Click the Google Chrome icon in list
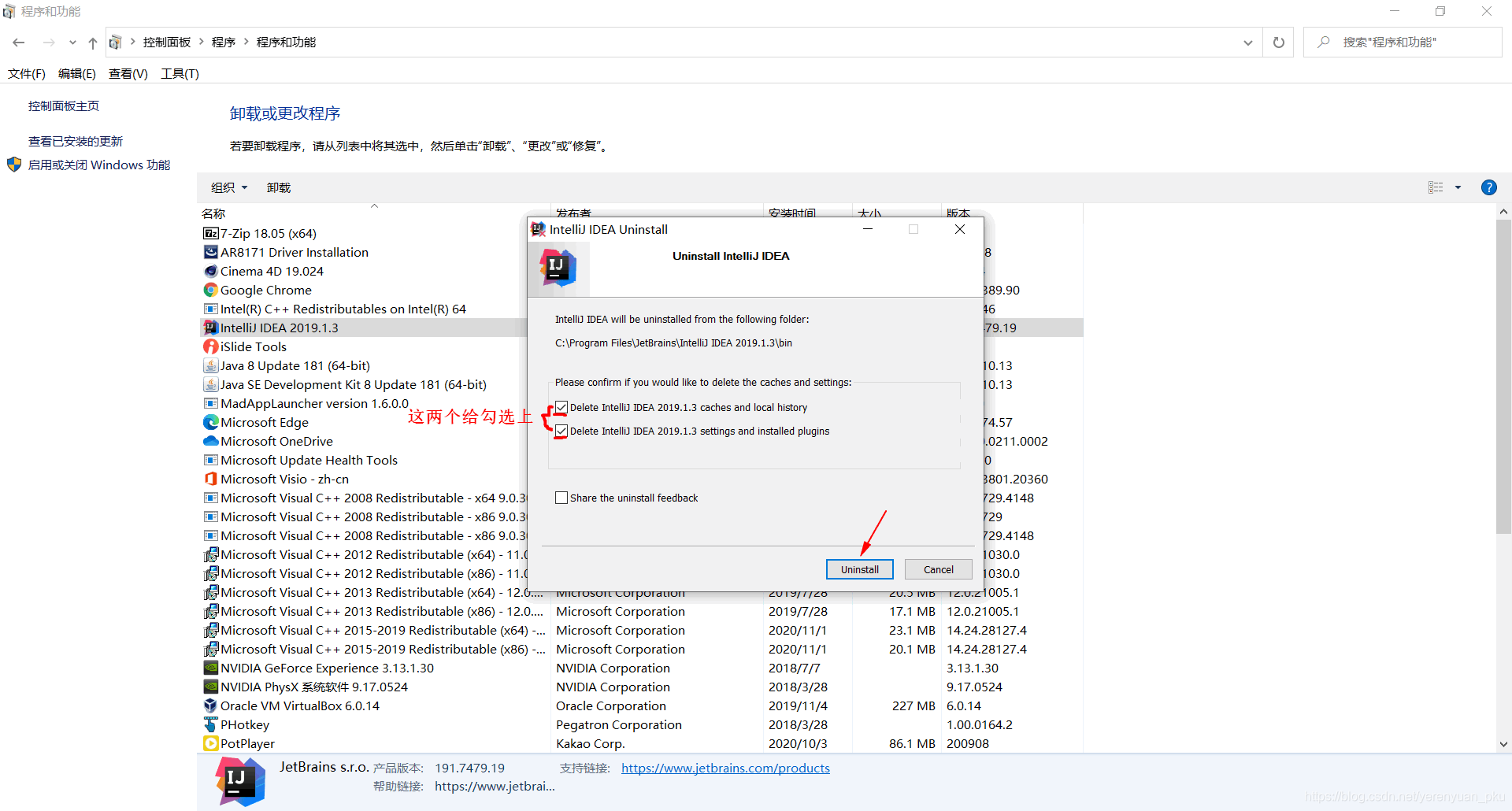The width and height of the screenshot is (1512, 811). click(211, 290)
